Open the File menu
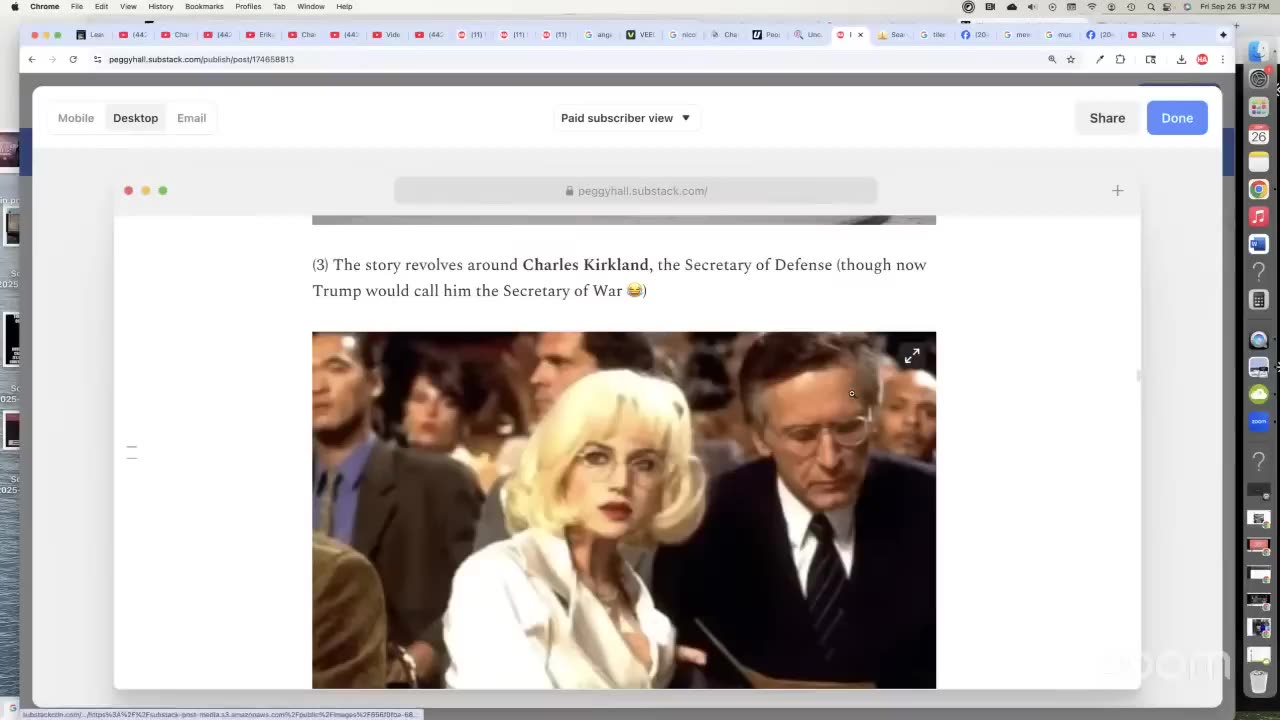1280x720 pixels. point(77,6)
